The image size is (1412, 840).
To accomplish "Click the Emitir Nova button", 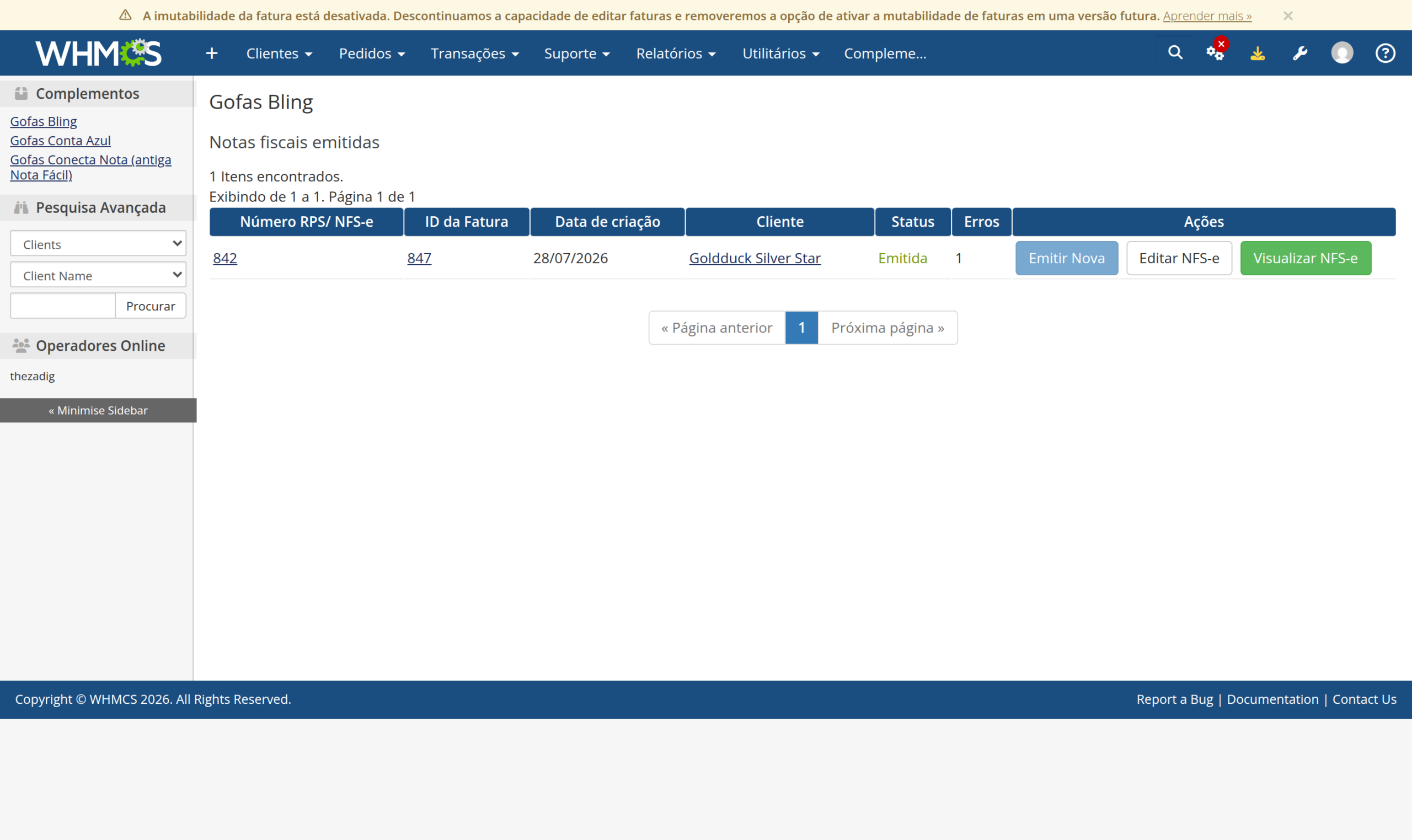I will [1066, 258].
